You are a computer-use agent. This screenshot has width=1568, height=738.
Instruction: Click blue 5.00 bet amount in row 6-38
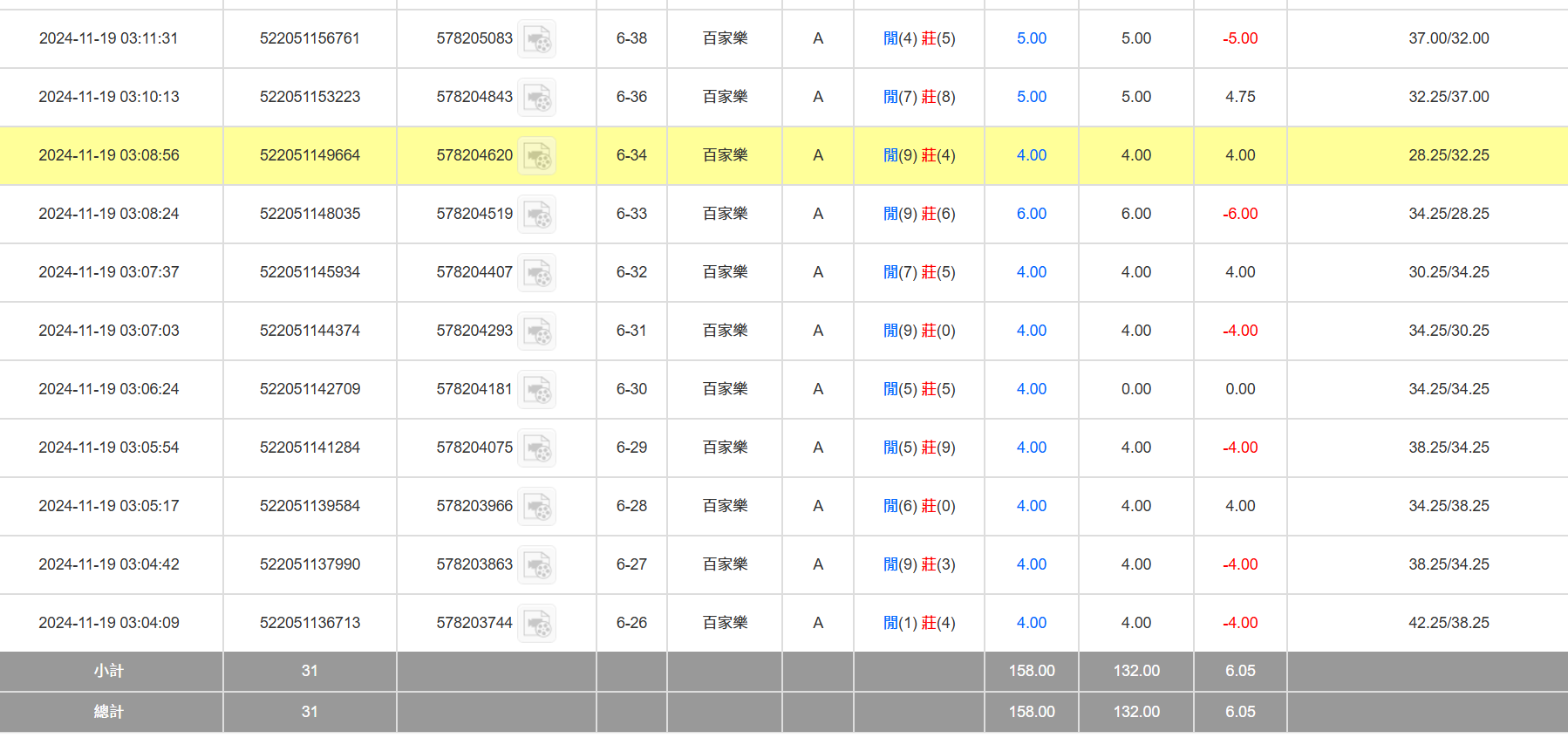click(1031, 38)
